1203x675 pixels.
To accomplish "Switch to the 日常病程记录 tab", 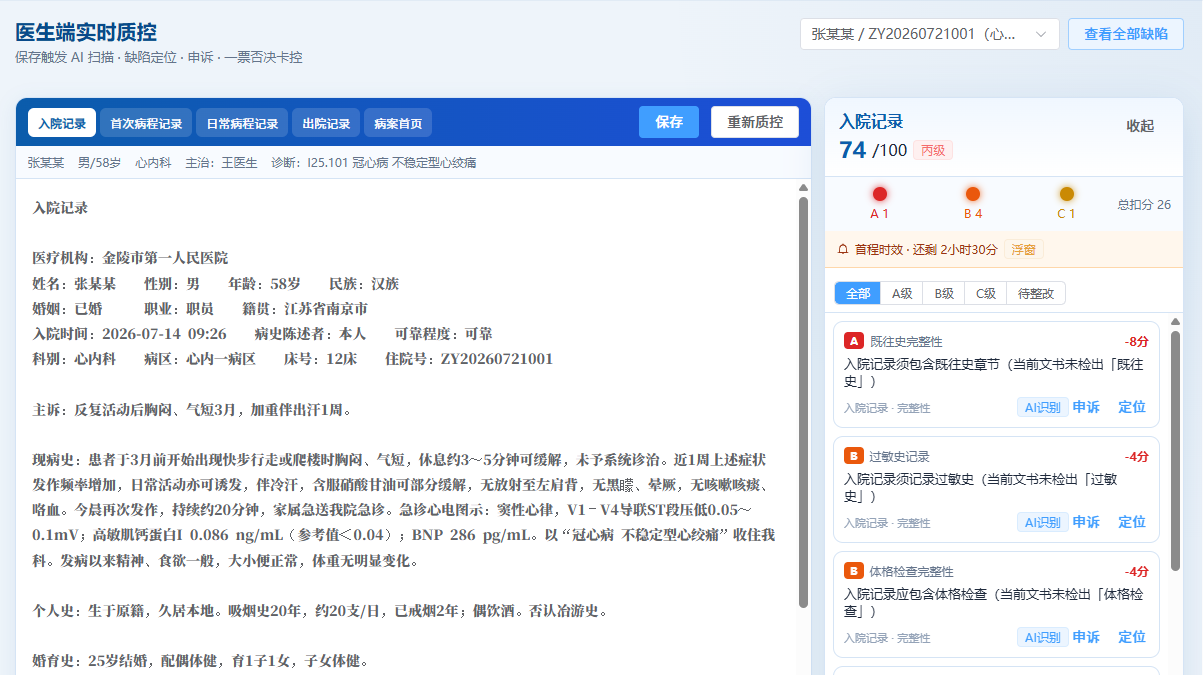I will tap(242, 123).
